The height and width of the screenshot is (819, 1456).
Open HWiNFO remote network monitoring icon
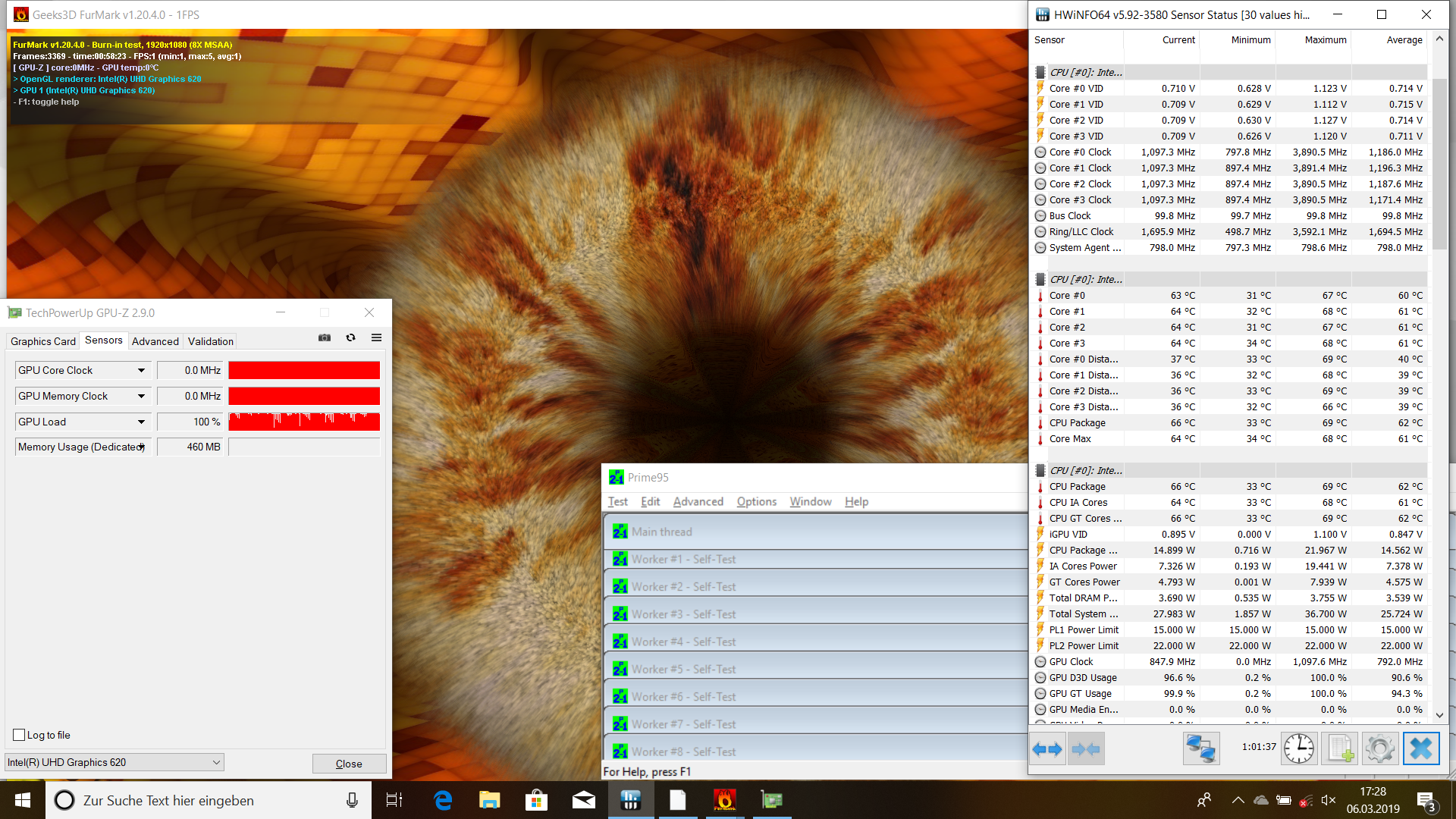1200,749
